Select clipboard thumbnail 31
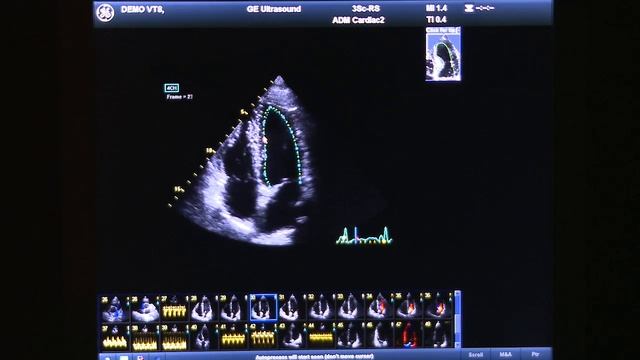Viewport: 640px width, 360px height. click(291, 308)
